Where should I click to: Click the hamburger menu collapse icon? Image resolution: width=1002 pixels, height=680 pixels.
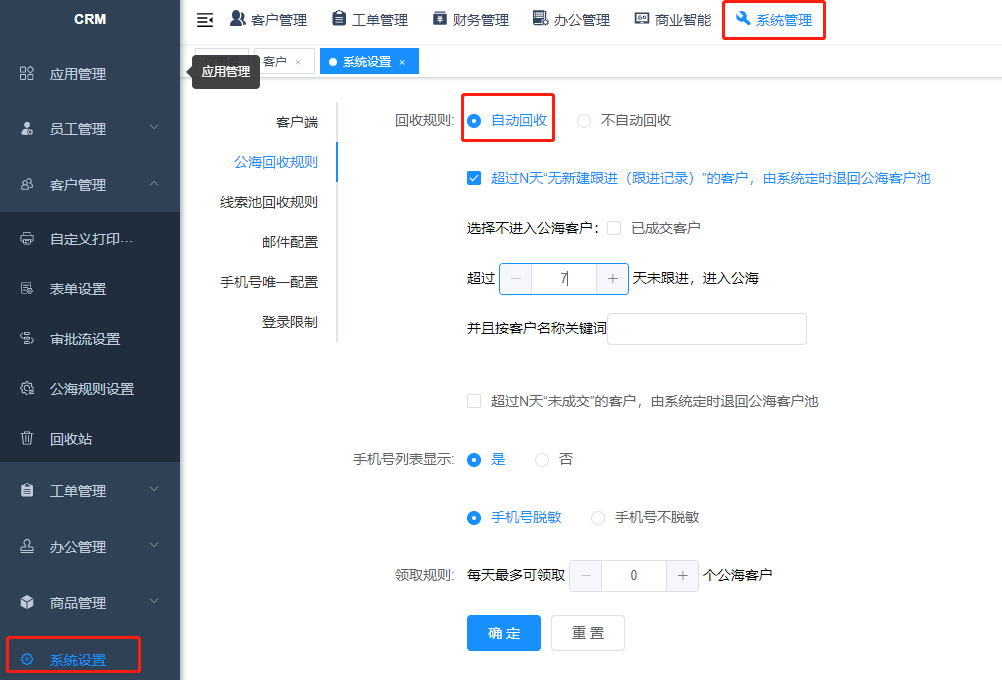point(205,20)
